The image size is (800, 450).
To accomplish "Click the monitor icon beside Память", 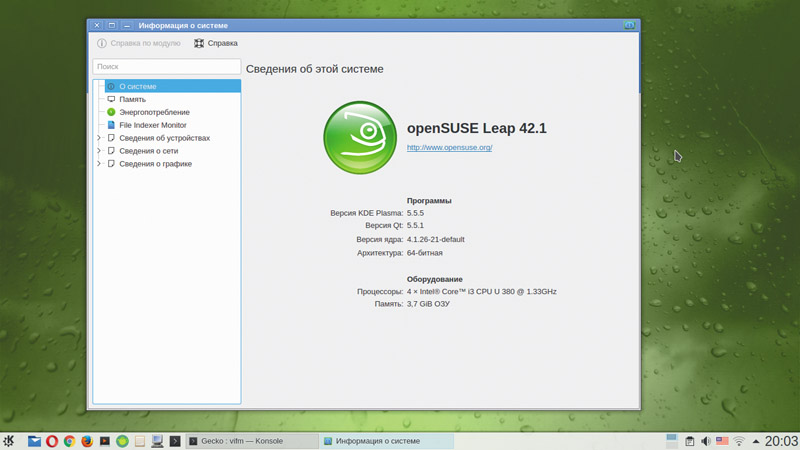I will (111, 99).
